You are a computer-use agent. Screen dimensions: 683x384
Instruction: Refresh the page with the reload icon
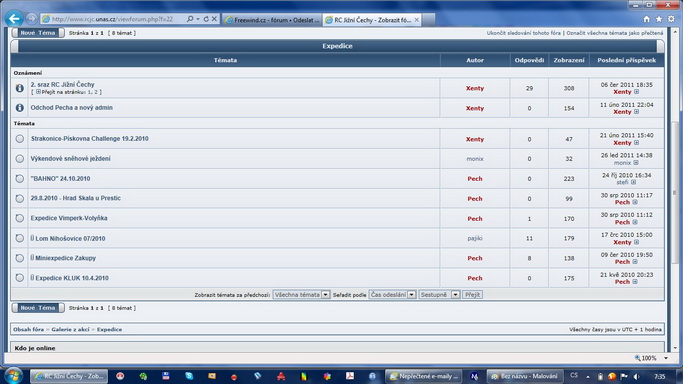tap(206, 19)
